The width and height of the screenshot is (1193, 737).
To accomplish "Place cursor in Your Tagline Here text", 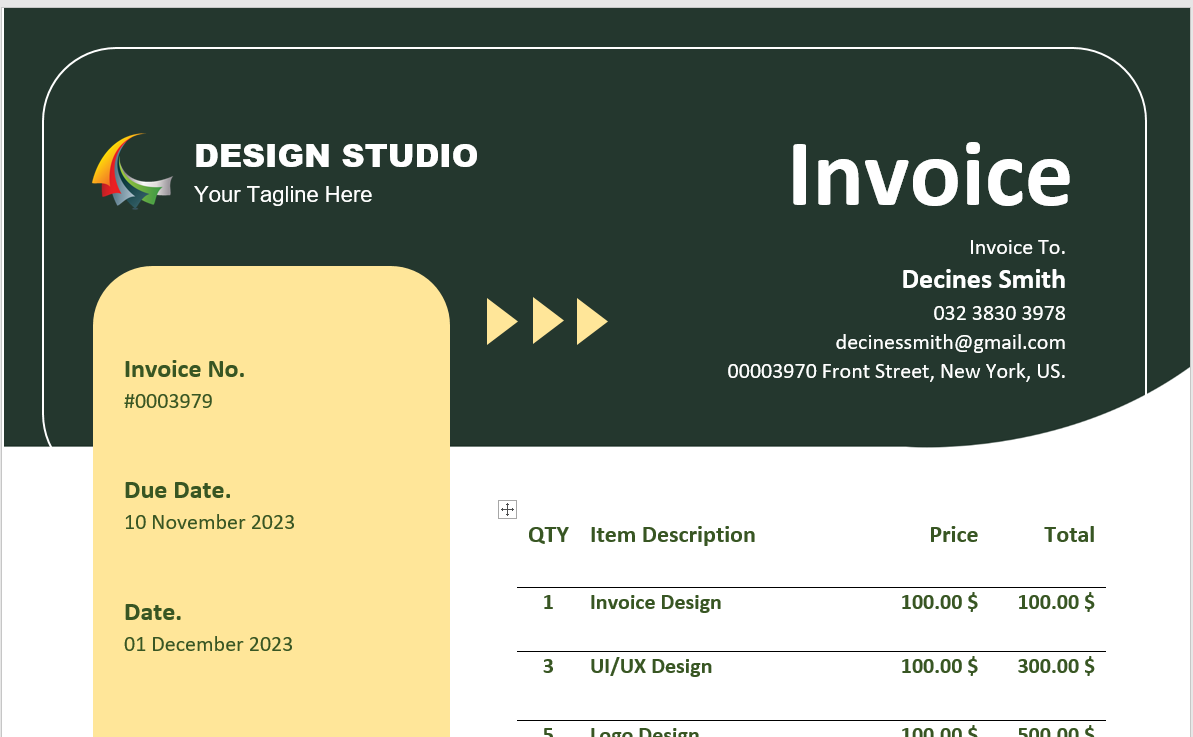I will pyautogui.click(x=283, y=195).
